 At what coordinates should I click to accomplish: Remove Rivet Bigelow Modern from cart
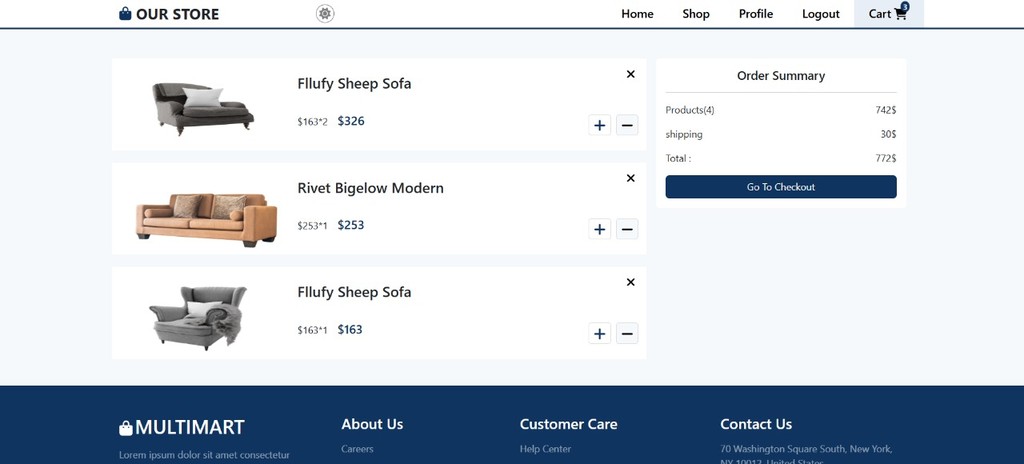(631, 178)
